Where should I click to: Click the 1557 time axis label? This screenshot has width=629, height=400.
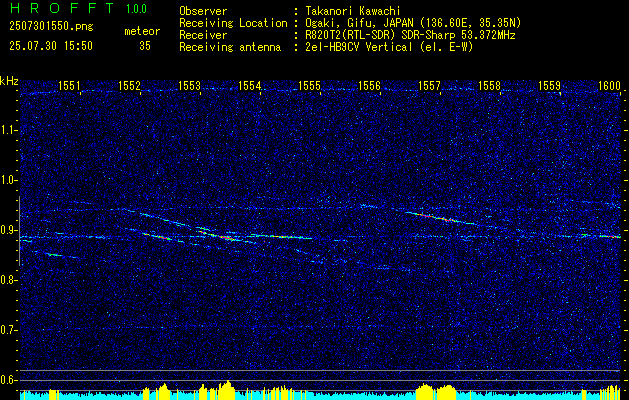click(429, 85)
